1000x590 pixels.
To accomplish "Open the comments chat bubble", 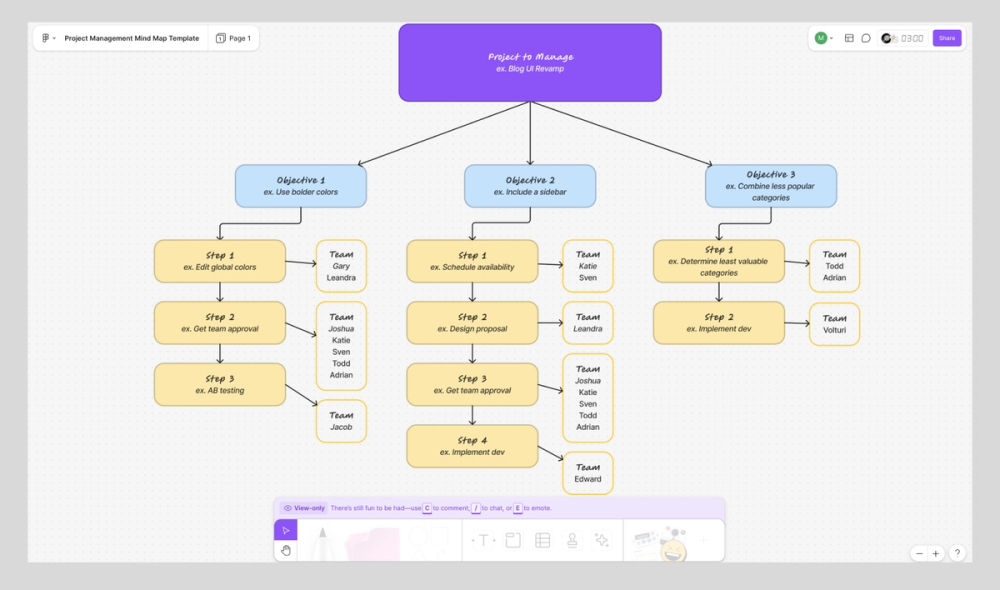I will point(866,38).
